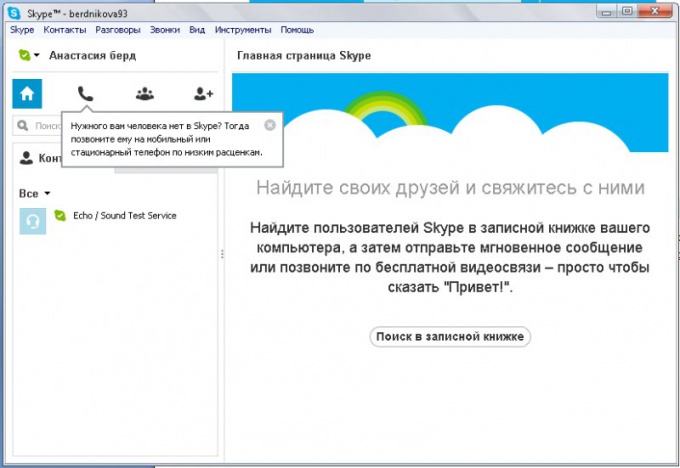Click the search magnifier icon
This screenshot has width=680, height=468.
pyautogui.click(x=23, y=126)
